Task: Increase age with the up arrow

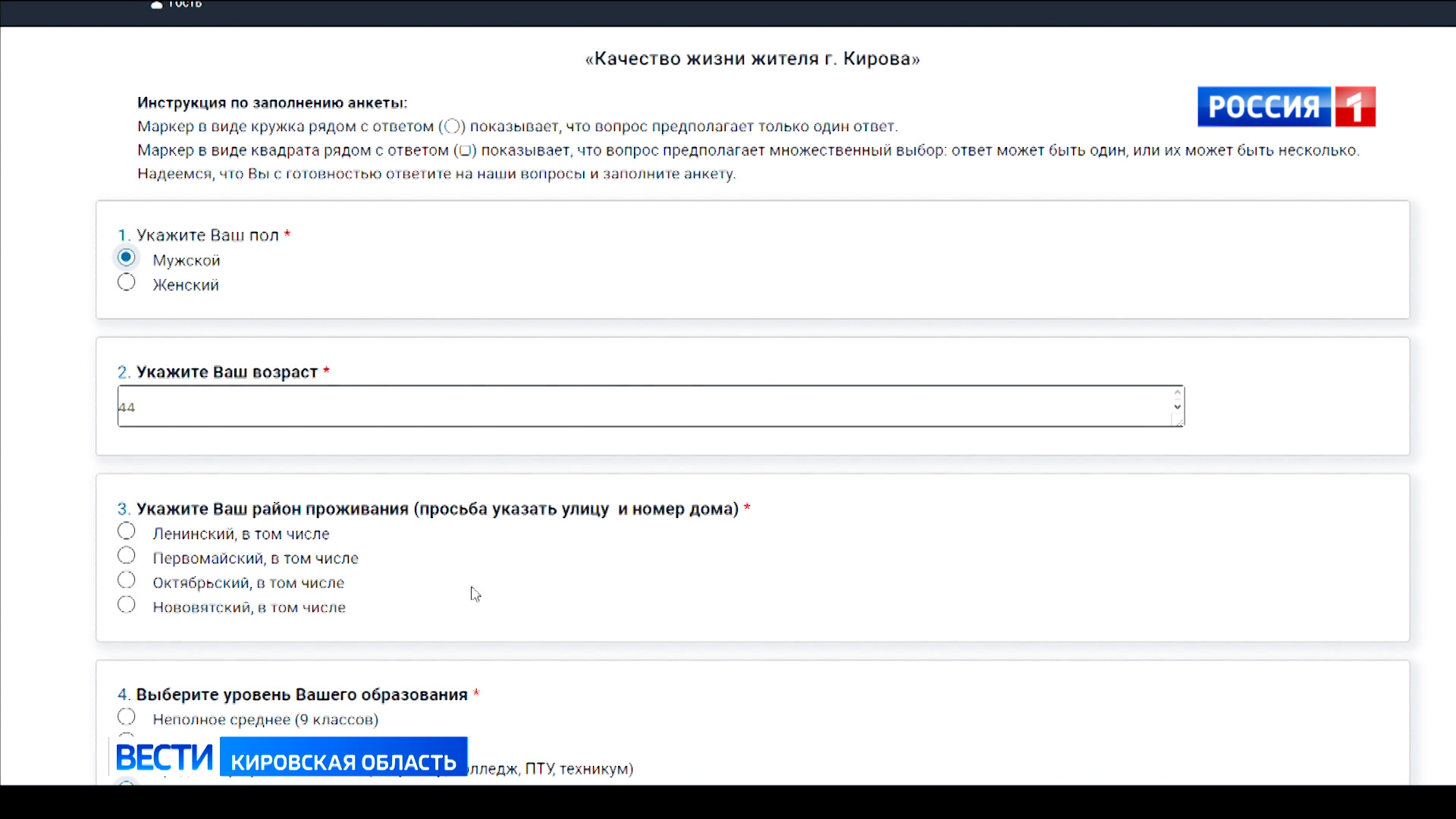Action: [1177, 394]
